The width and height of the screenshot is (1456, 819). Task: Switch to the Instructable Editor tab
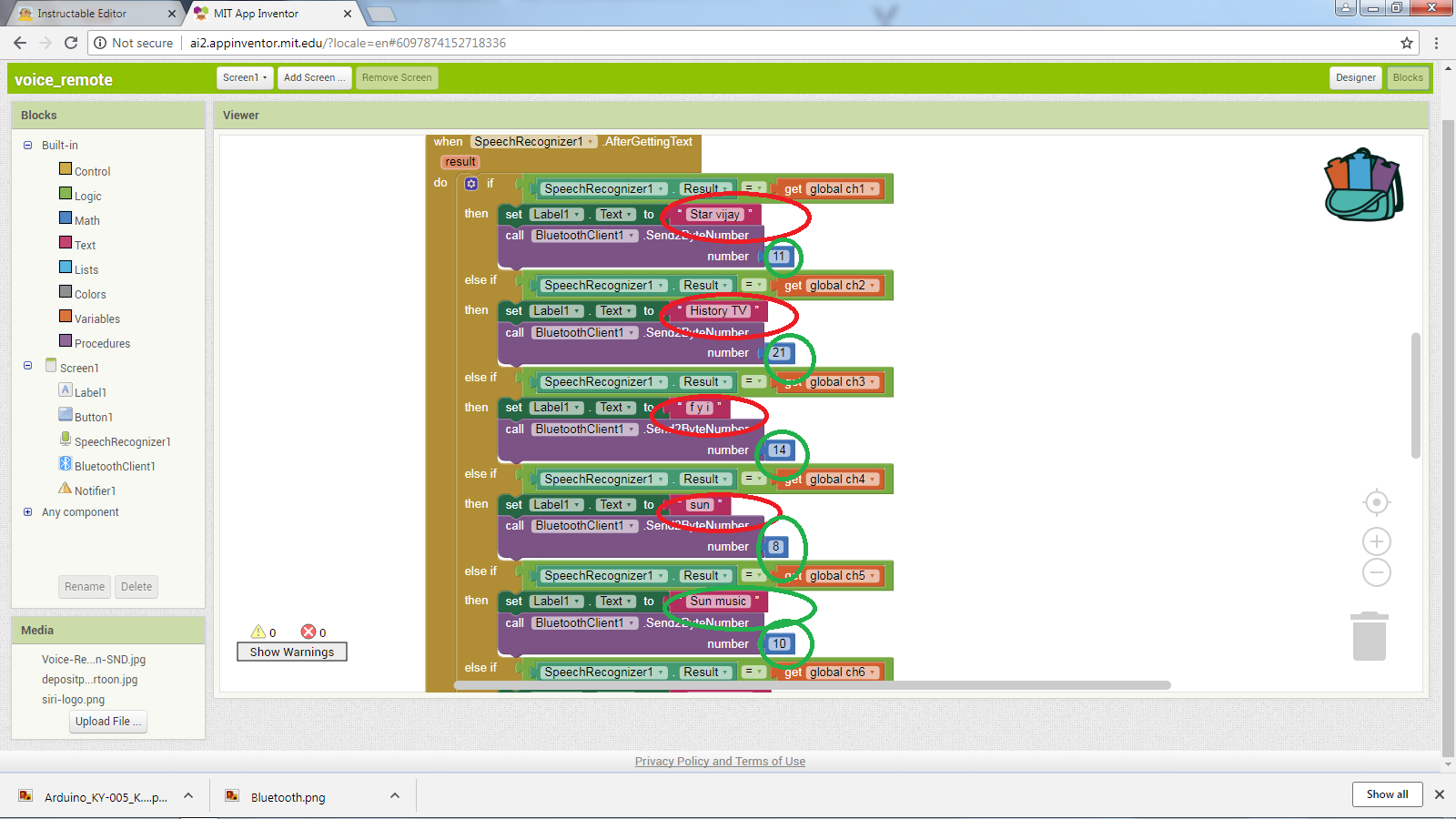click(x=96, y=14)
